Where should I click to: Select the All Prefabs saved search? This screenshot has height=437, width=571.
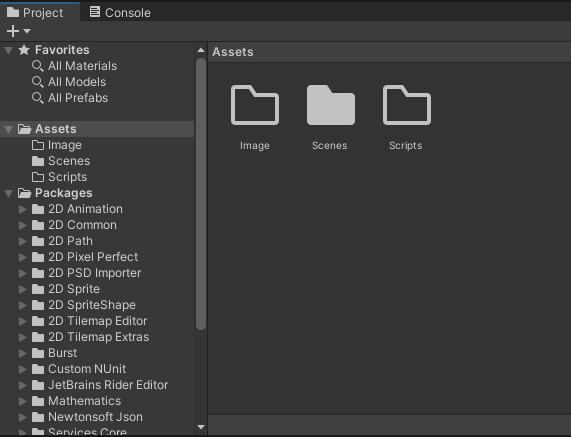tap(78, 98)
